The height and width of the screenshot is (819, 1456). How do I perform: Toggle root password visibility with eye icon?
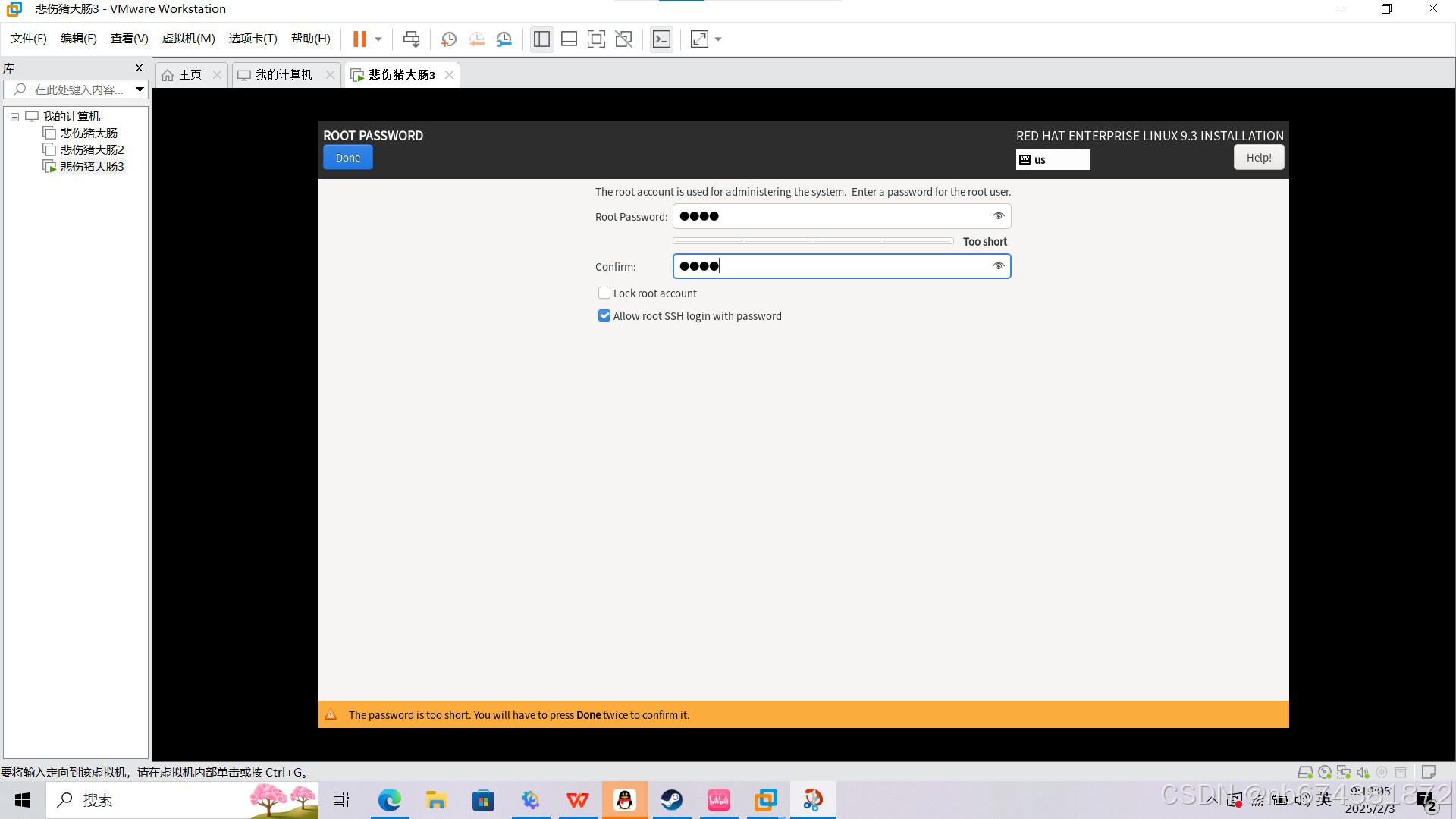[998, 216]
